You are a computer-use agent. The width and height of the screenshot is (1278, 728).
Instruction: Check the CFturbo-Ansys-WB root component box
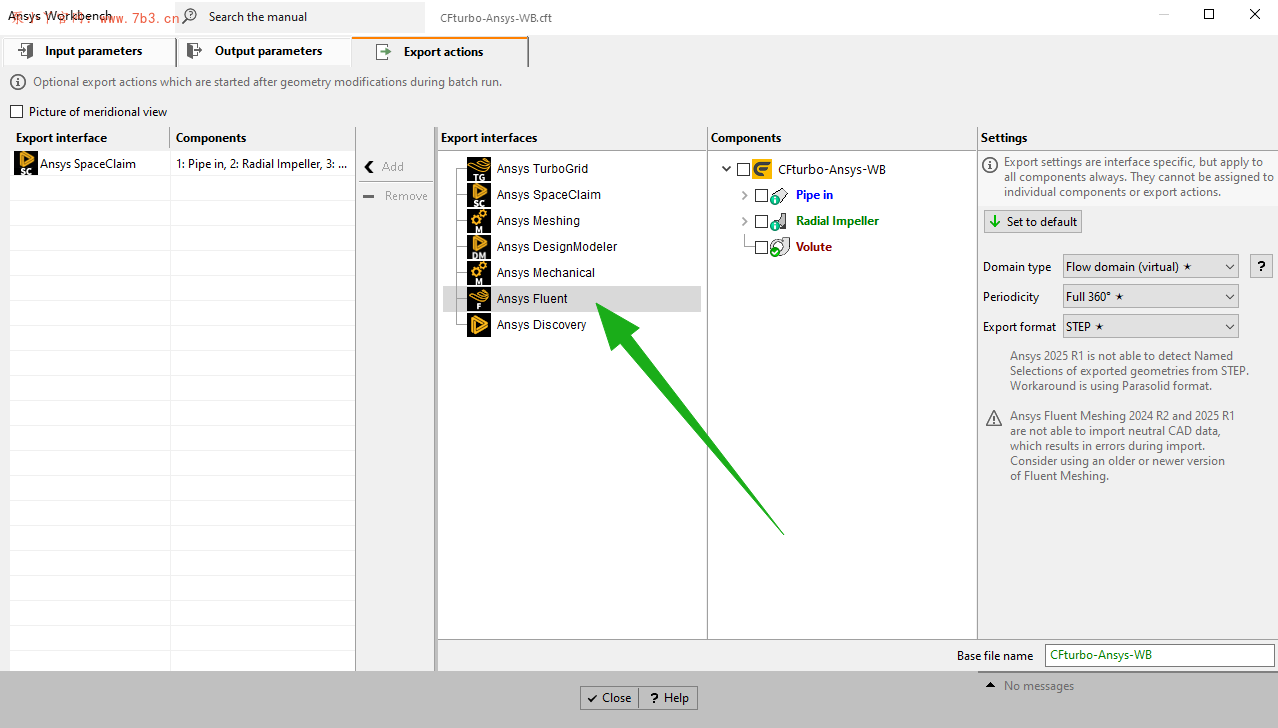743,170
